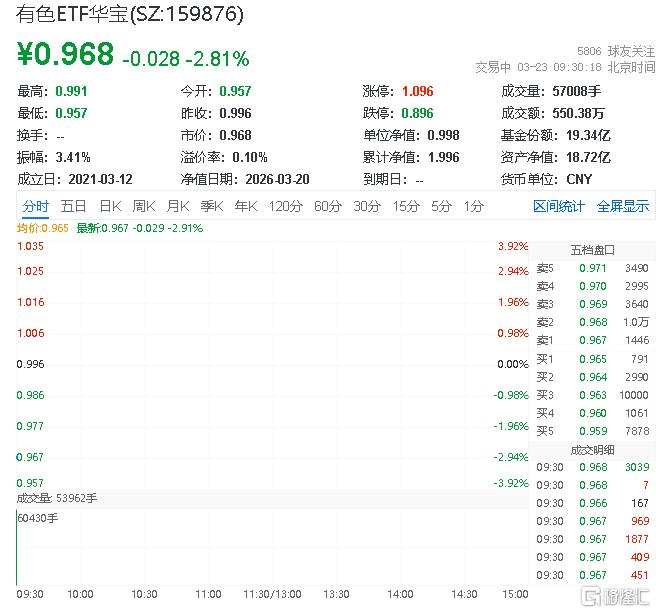The height and width of the screenshot is (613, 656).
Task: Select the 30分 chart tab
Action: coord(367,206)
